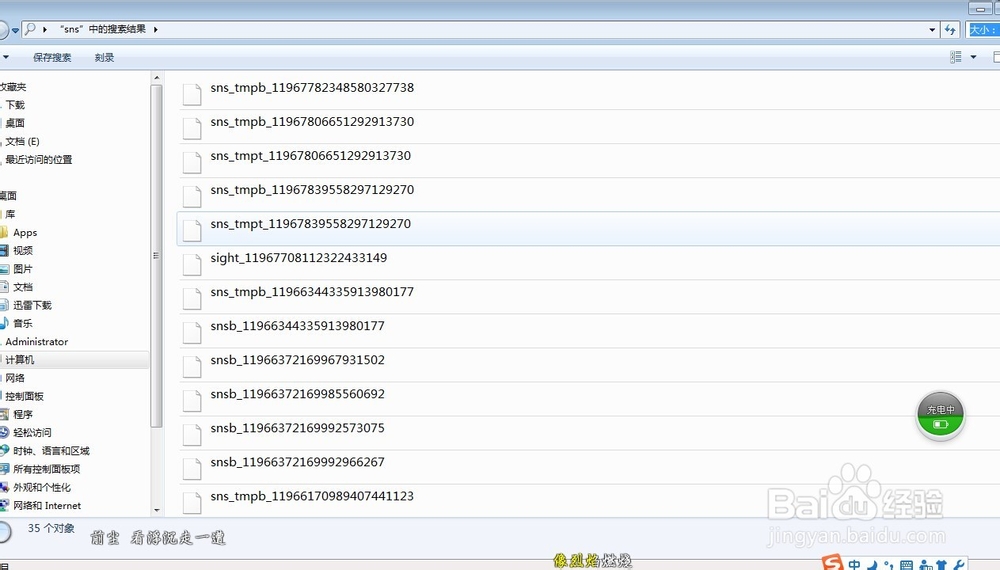Open 图片 library
The width and height of the screenshot is (1000, 570).
(23, 269)
